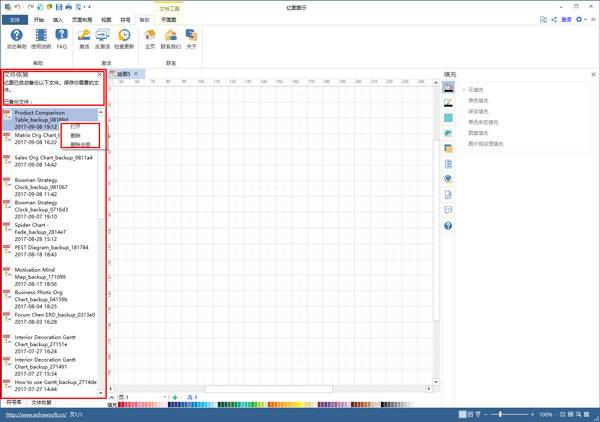Click the canvas horizontal scrollbar
This screenshot has height=422, width=600.
(269, 389)
